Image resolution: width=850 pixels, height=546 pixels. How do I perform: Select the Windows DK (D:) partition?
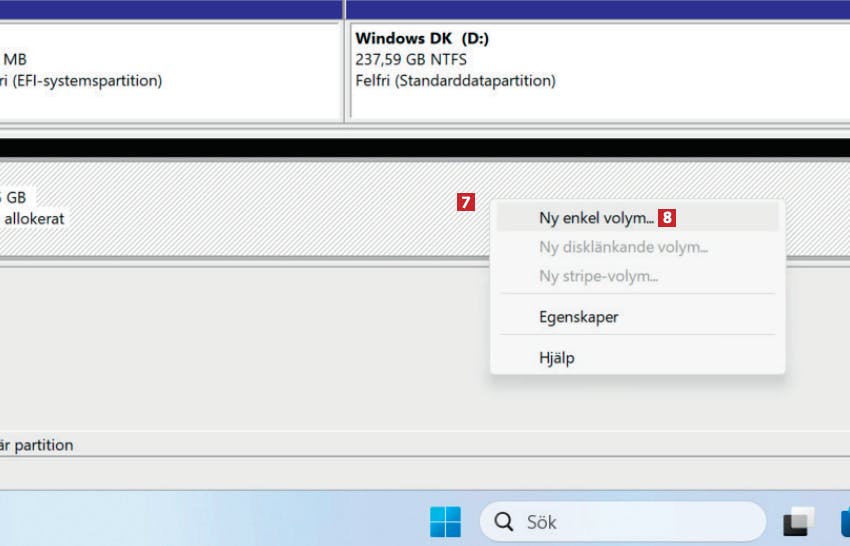(600, 72)
